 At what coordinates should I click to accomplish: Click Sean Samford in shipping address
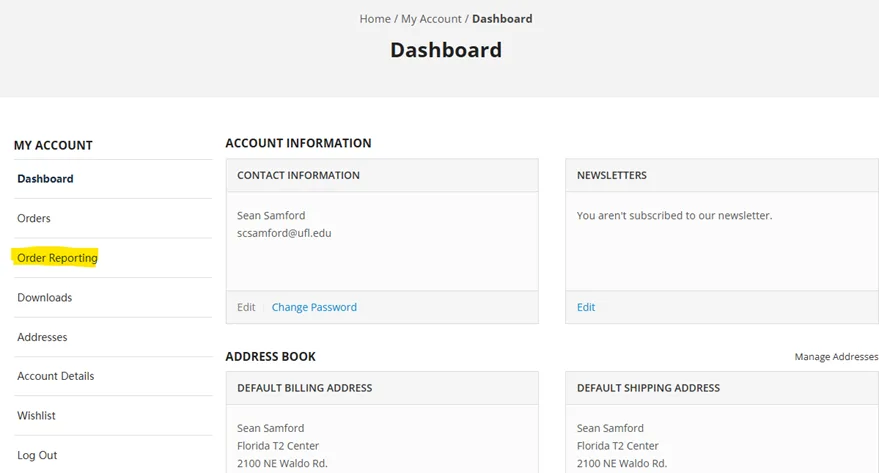tap(610, 428)
